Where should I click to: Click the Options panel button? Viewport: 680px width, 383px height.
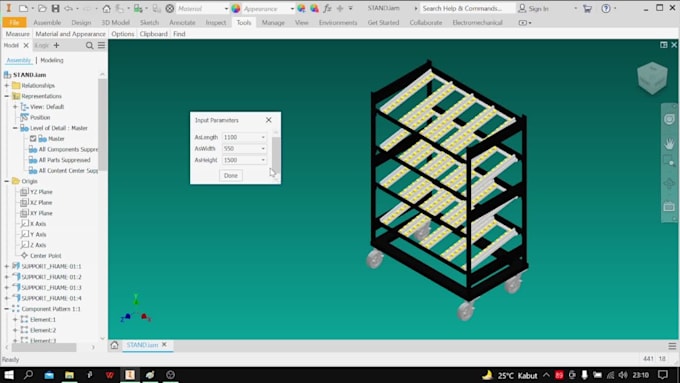[x=123, y=34]
